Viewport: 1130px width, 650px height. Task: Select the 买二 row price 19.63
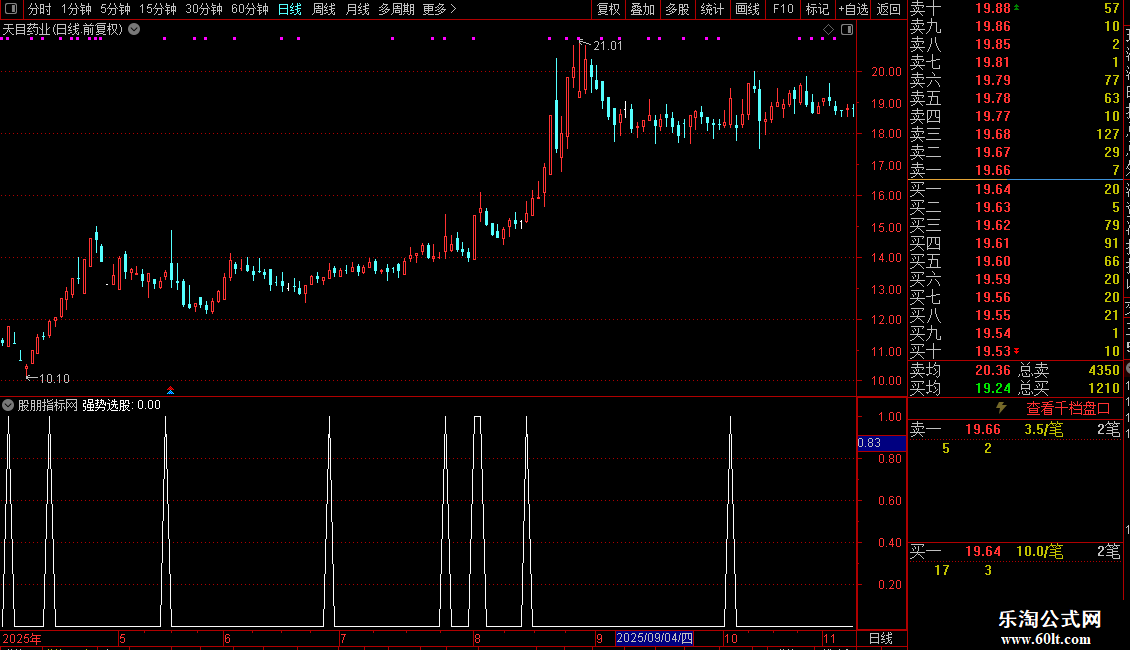pos(992,207)
